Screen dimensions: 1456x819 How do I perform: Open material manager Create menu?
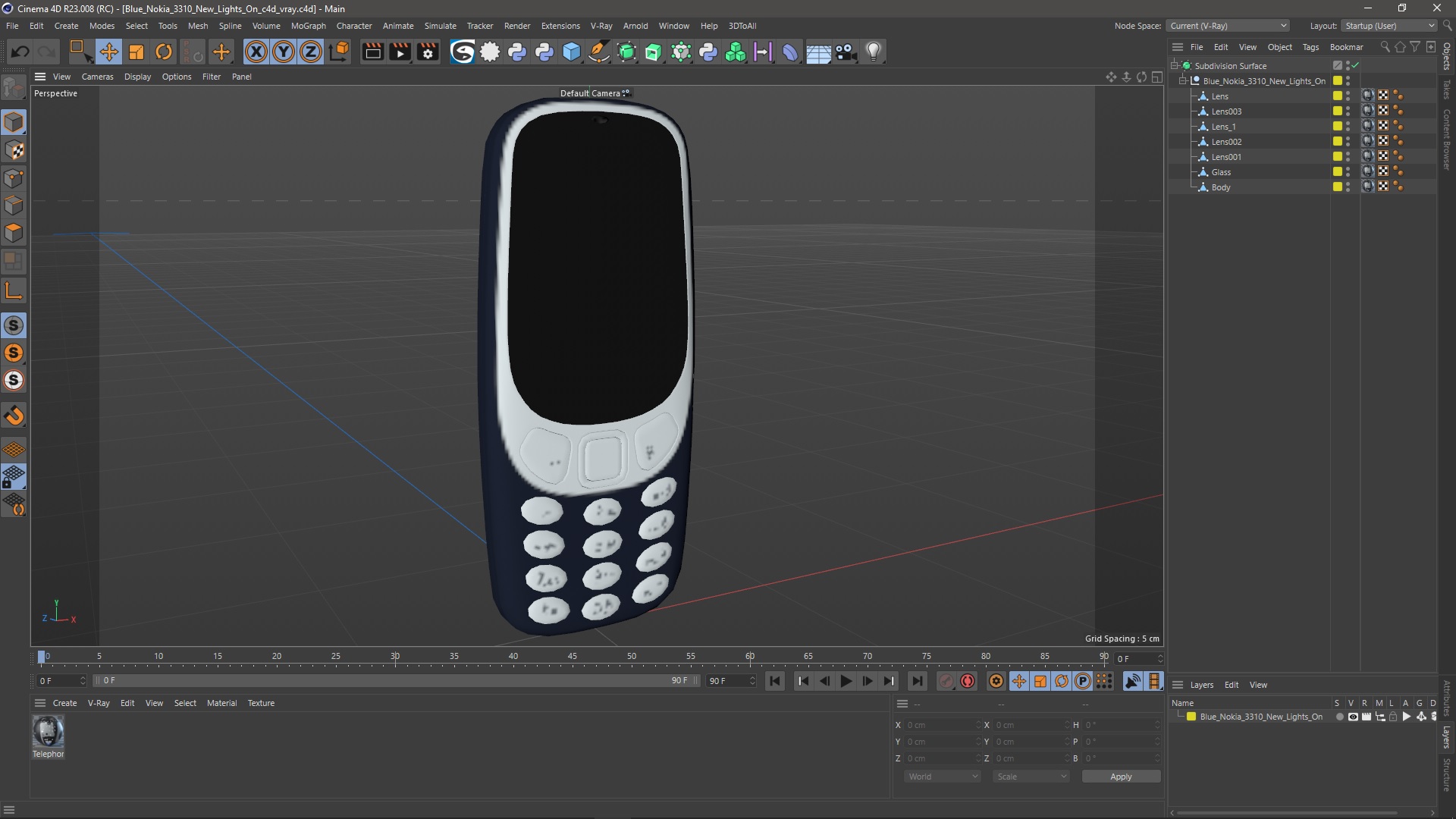[x=64, y=703]
